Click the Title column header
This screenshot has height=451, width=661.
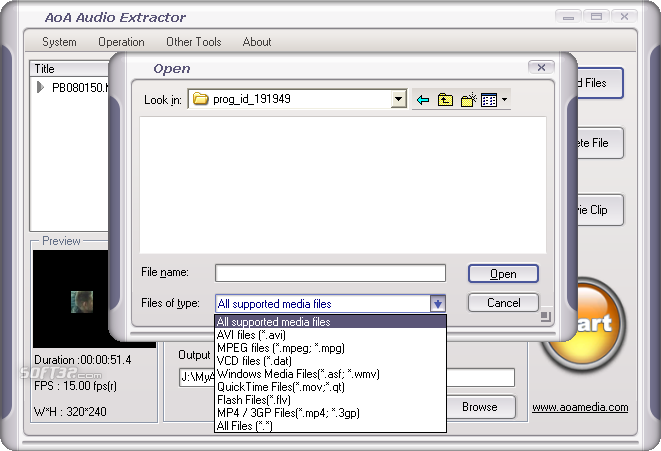70,68
